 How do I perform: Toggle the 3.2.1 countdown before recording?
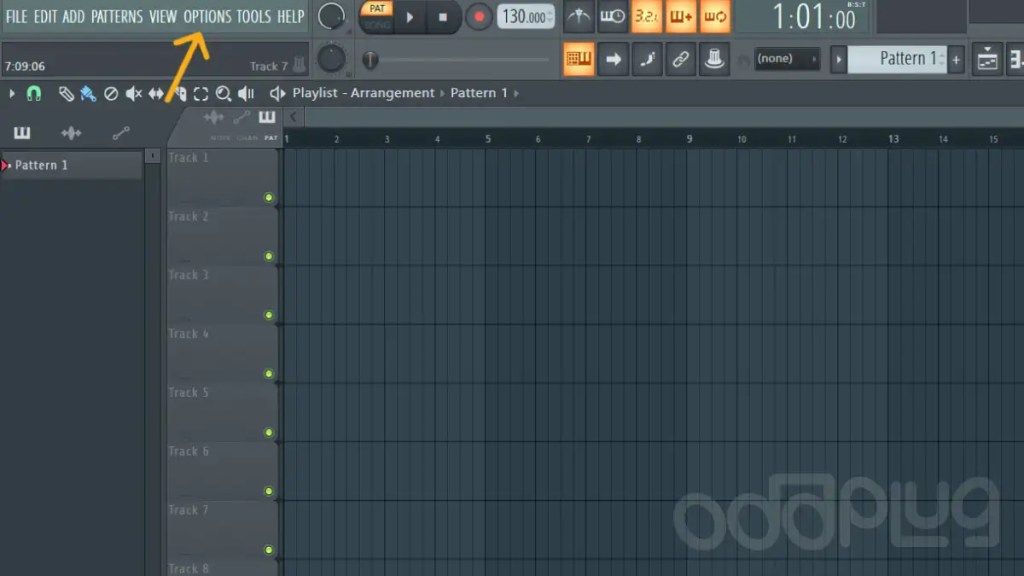click(647, 16)
